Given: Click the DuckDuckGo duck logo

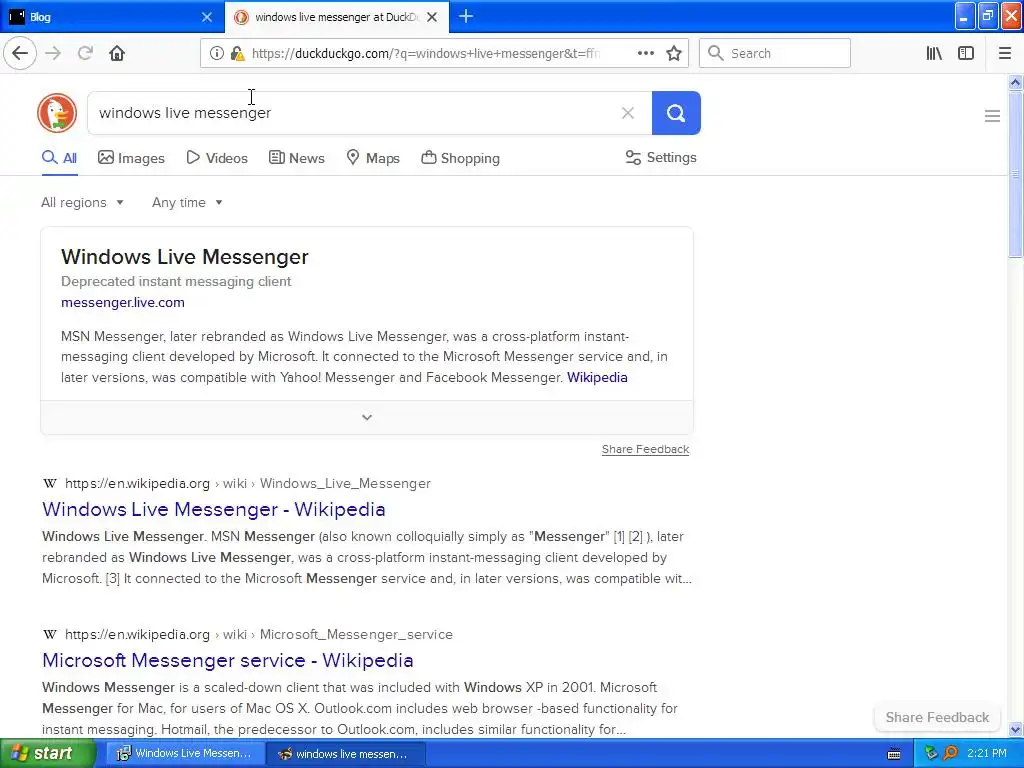Looking at the screenshot, I should (57, 113).
